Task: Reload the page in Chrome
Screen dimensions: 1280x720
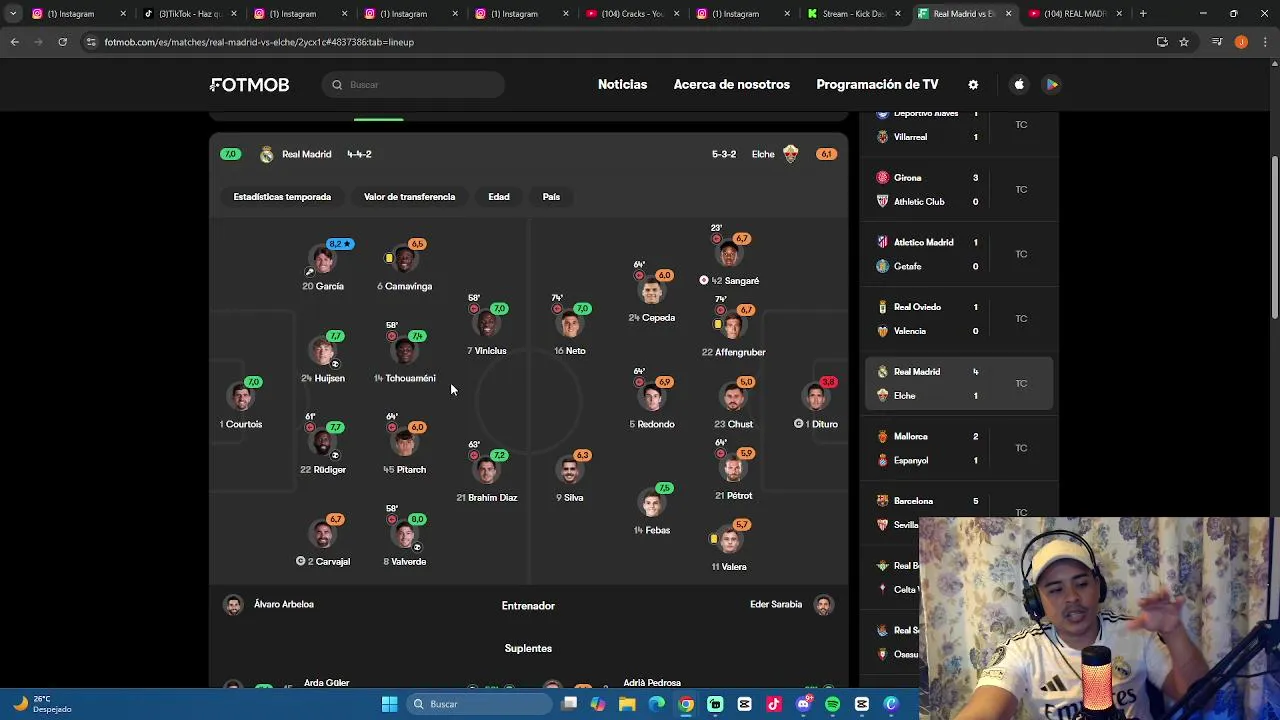Action: (62, 42)
